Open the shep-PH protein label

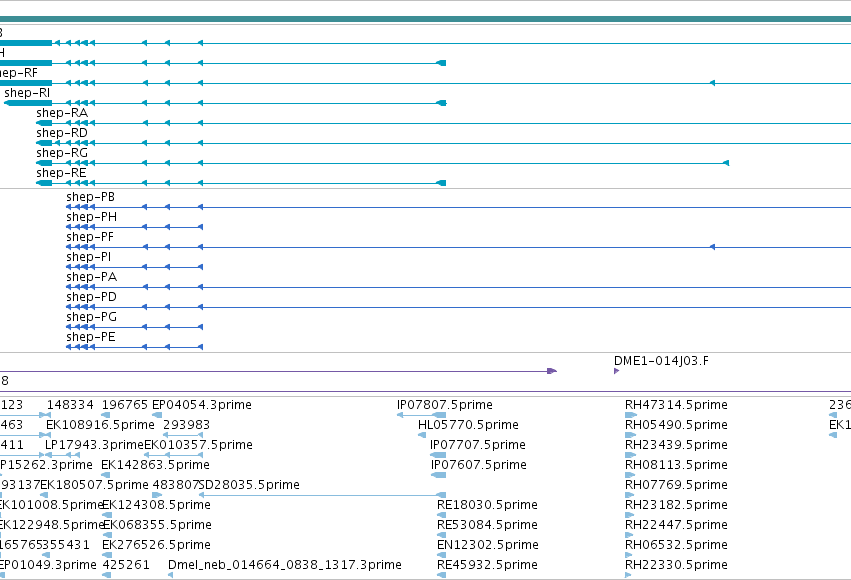pyautogui.click(x=91, y=217)
